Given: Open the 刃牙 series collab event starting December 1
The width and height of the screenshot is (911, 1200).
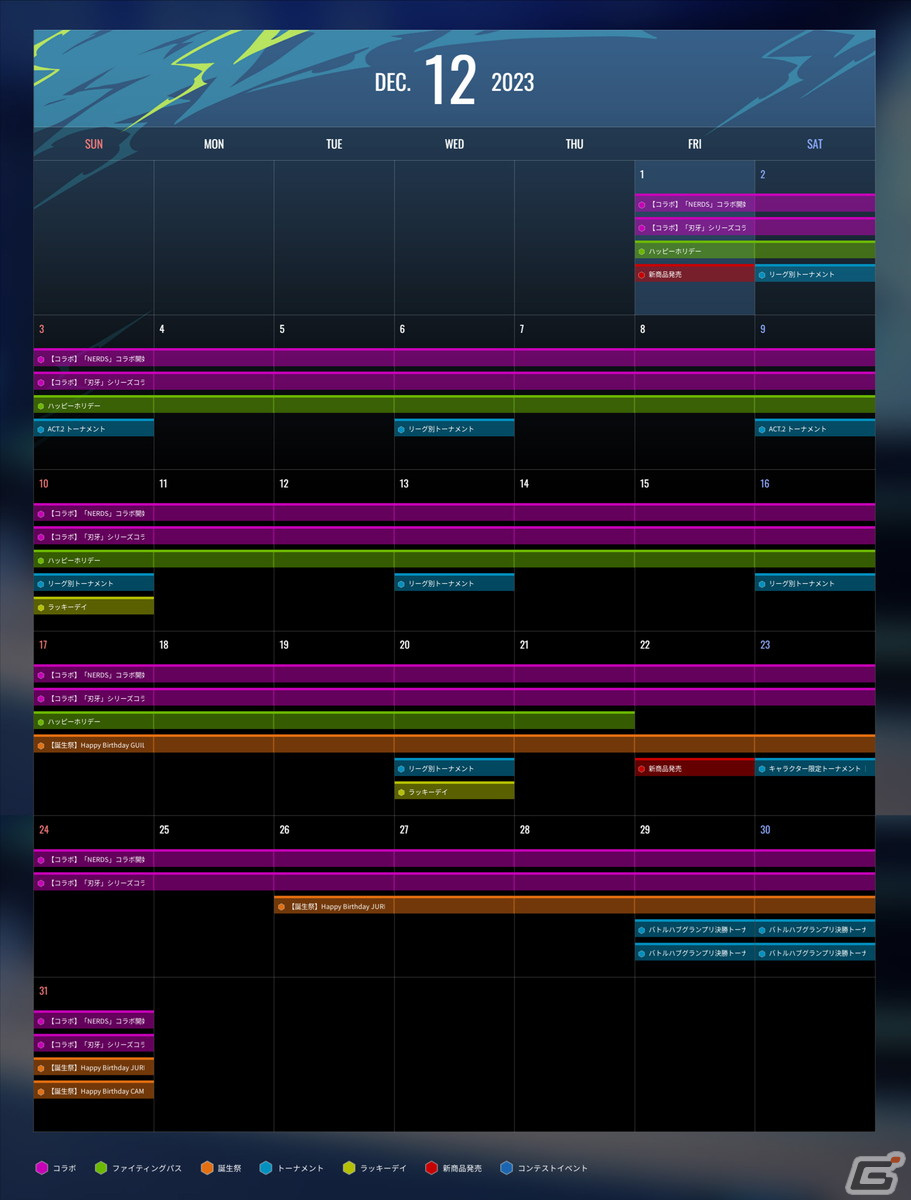Looking at the screenshot, I should tap(755, 227).
